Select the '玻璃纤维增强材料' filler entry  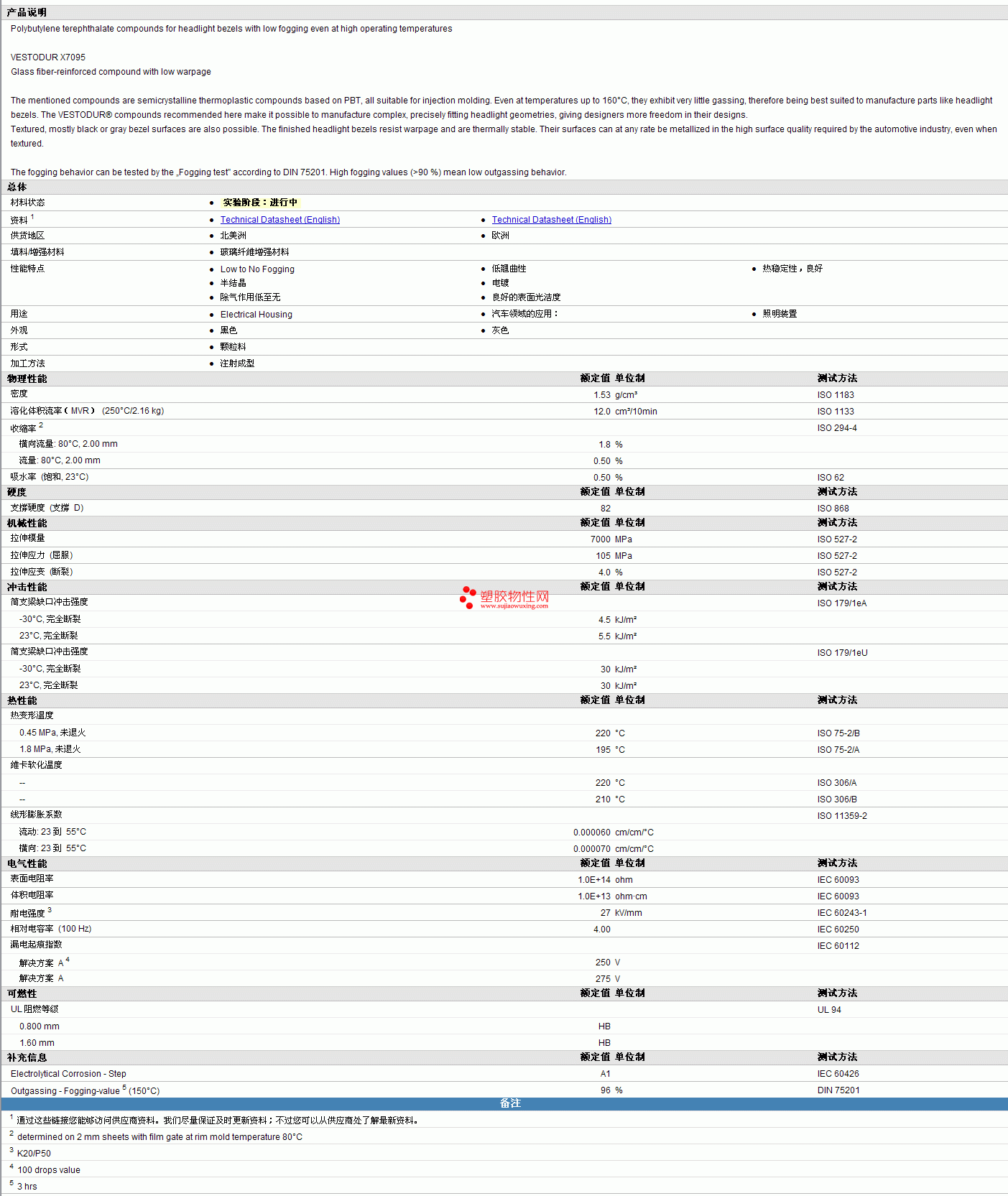(255, 252)
